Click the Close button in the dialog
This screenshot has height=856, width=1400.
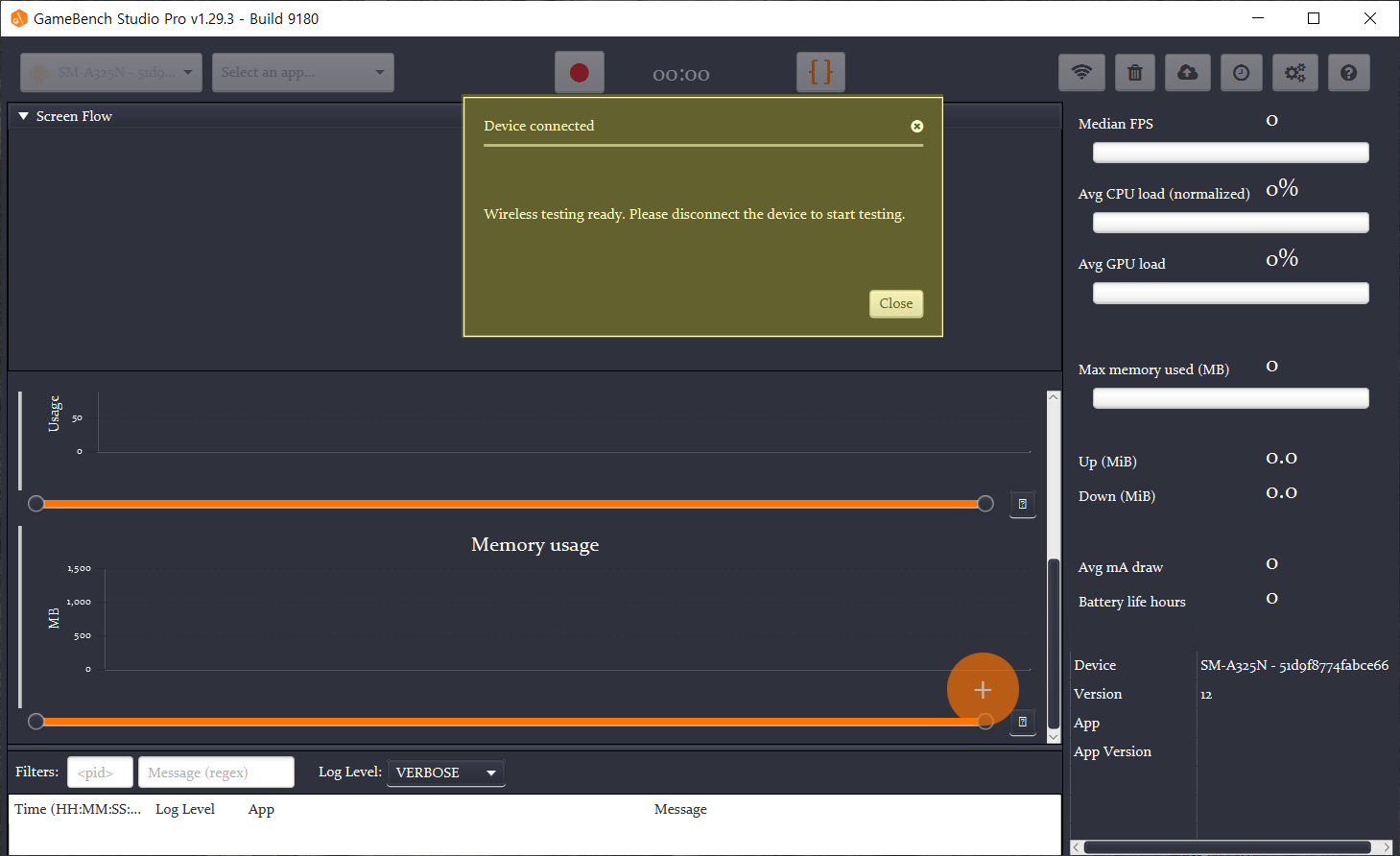pos(896,303)
